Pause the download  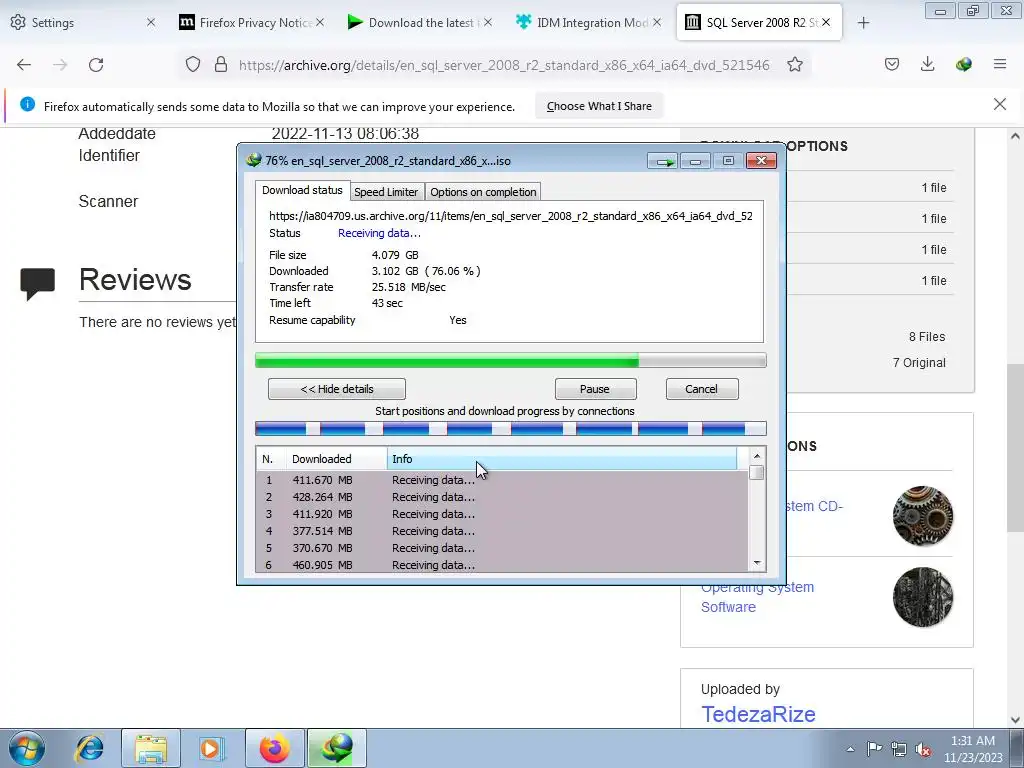click(x=595, y=389)
